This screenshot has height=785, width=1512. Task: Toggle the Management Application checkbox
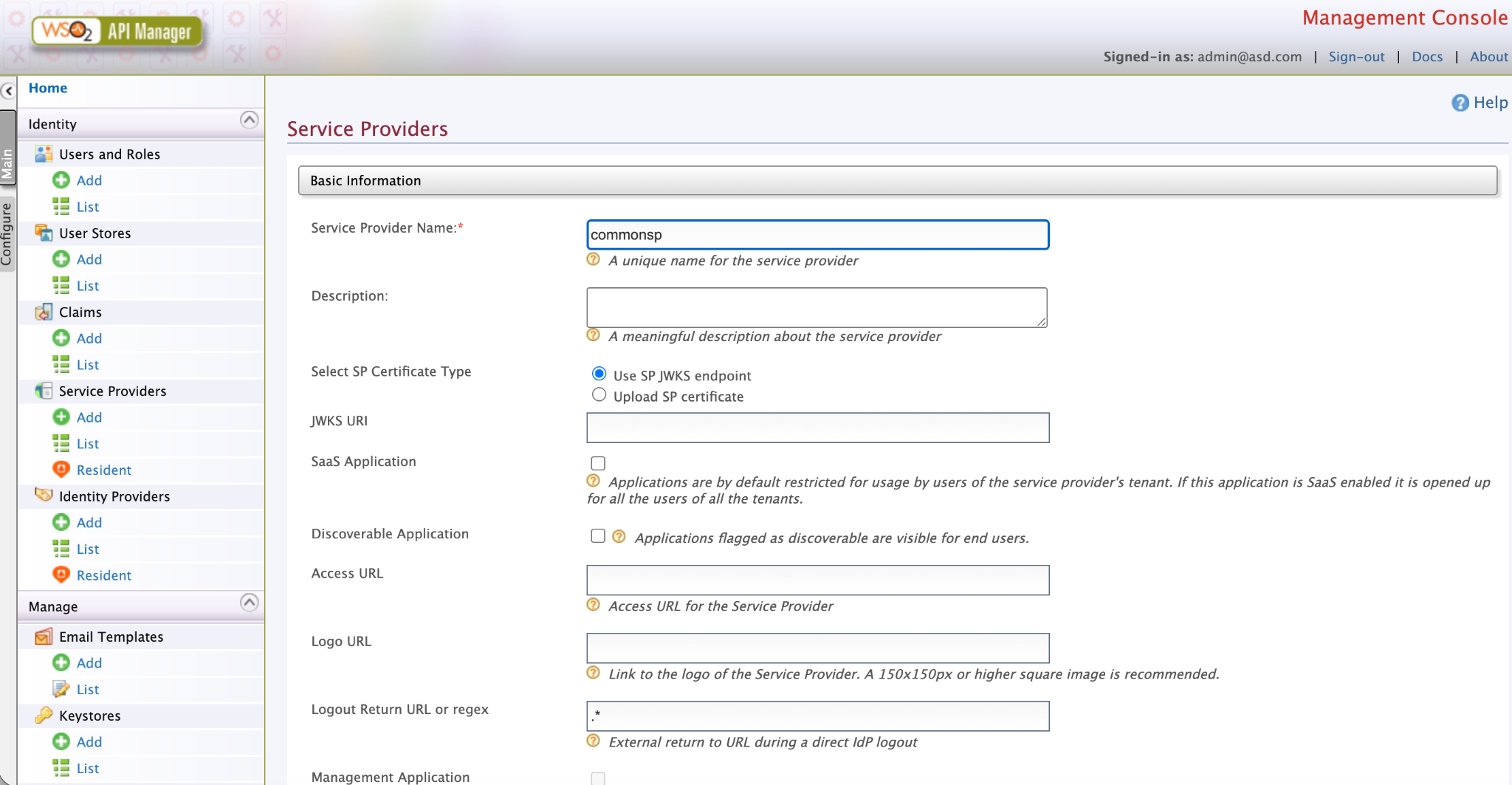click(x=598, y=778)
